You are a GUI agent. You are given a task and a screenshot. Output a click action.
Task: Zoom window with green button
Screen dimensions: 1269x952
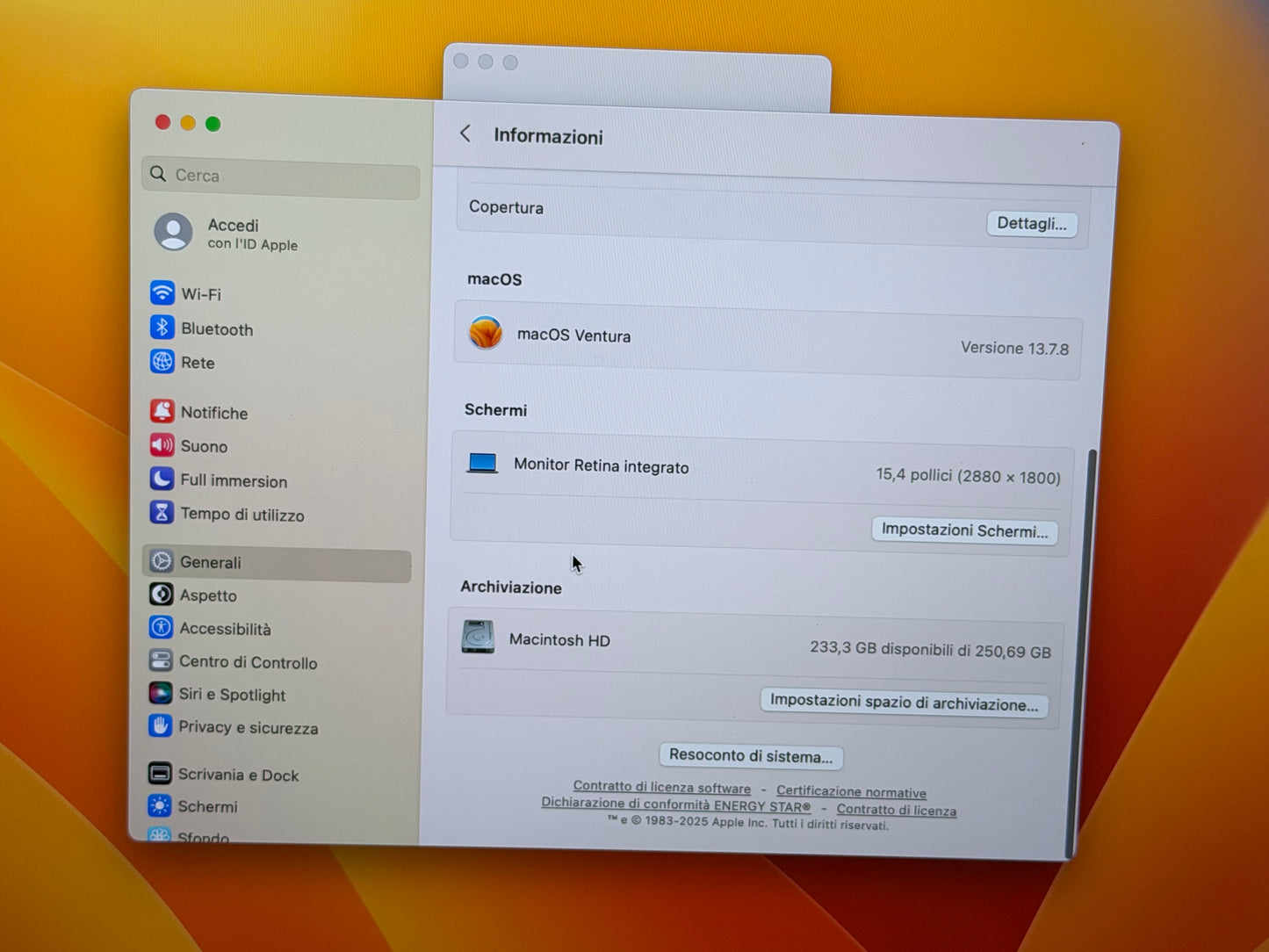tap(213, 124)
